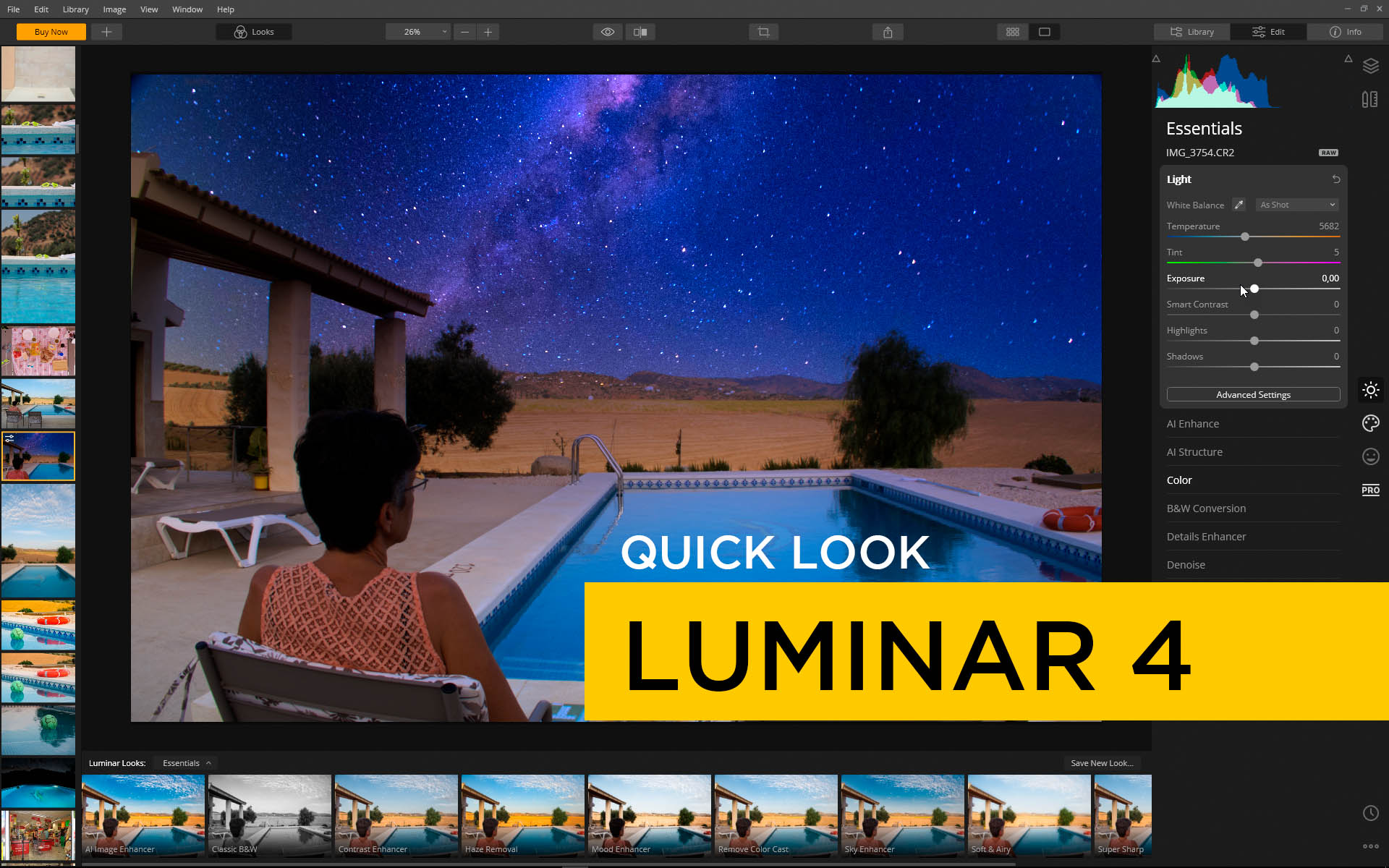1389x868 pixels.
Task: Select the Portrait smiley face icon
Action: coord(1370,456)
